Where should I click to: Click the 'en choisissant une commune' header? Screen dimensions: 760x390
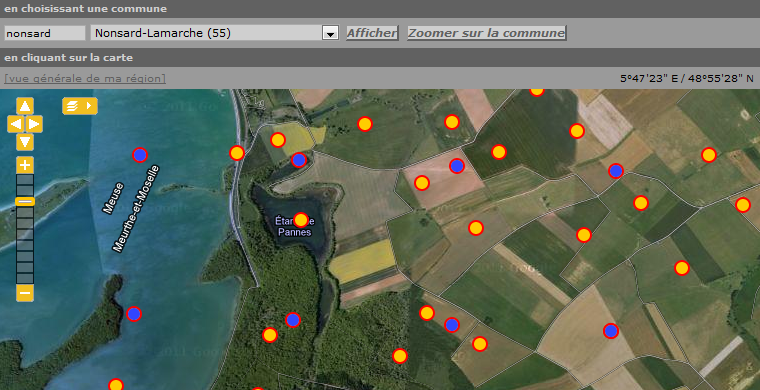pyautogui.click(x=85, y=9)
